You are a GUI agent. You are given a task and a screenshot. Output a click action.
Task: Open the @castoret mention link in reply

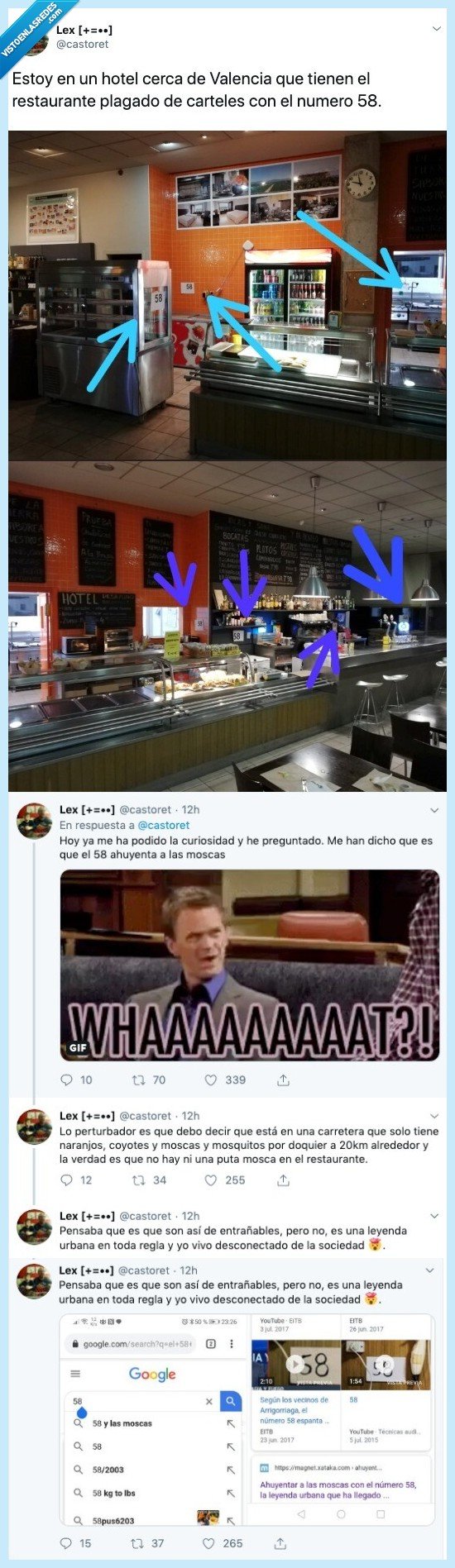tap(163, 825)
